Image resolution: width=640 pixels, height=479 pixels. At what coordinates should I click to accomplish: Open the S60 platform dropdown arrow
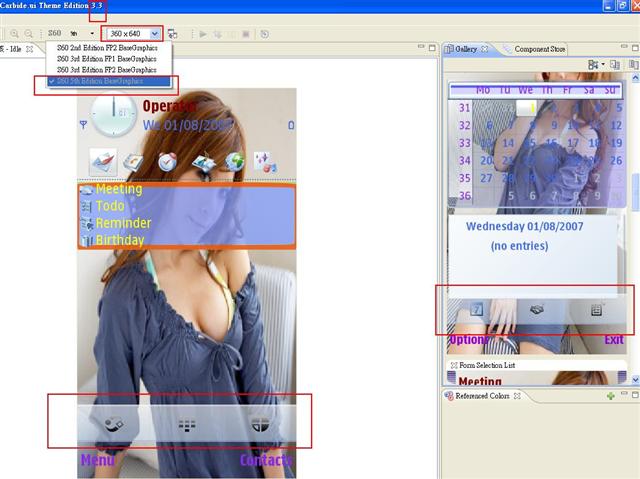pyautogui.click(x=92, y=34)
